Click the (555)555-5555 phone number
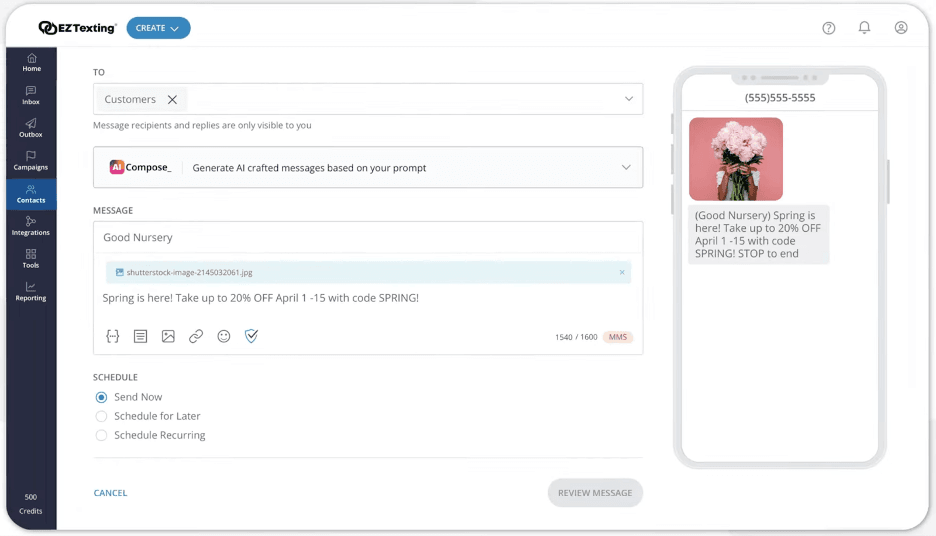The image size is (936, 536). pos(780,98)
